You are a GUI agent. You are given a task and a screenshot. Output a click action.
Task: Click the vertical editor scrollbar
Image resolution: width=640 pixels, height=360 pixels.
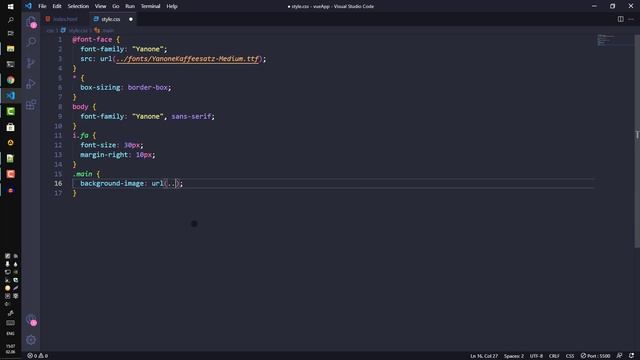click(x=637, y=141)
